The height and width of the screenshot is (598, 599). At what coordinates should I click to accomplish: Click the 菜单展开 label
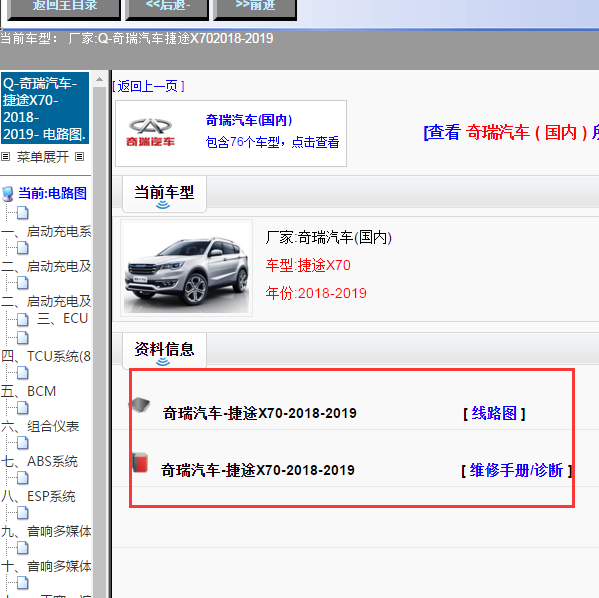point(43,157)
